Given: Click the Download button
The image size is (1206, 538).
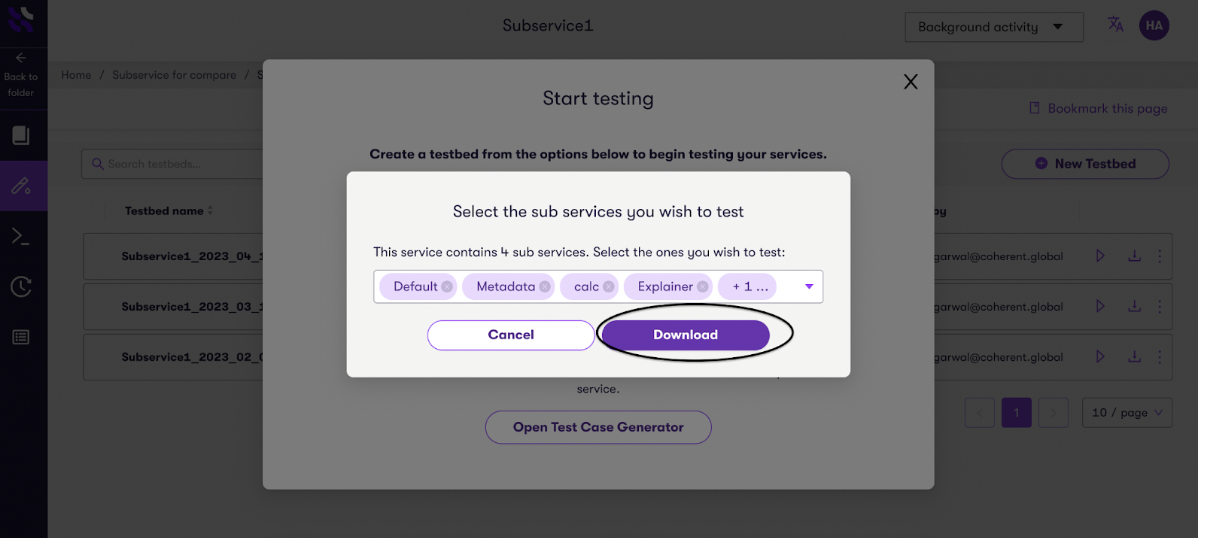Looking at the screenshot, I should (685, 335).
